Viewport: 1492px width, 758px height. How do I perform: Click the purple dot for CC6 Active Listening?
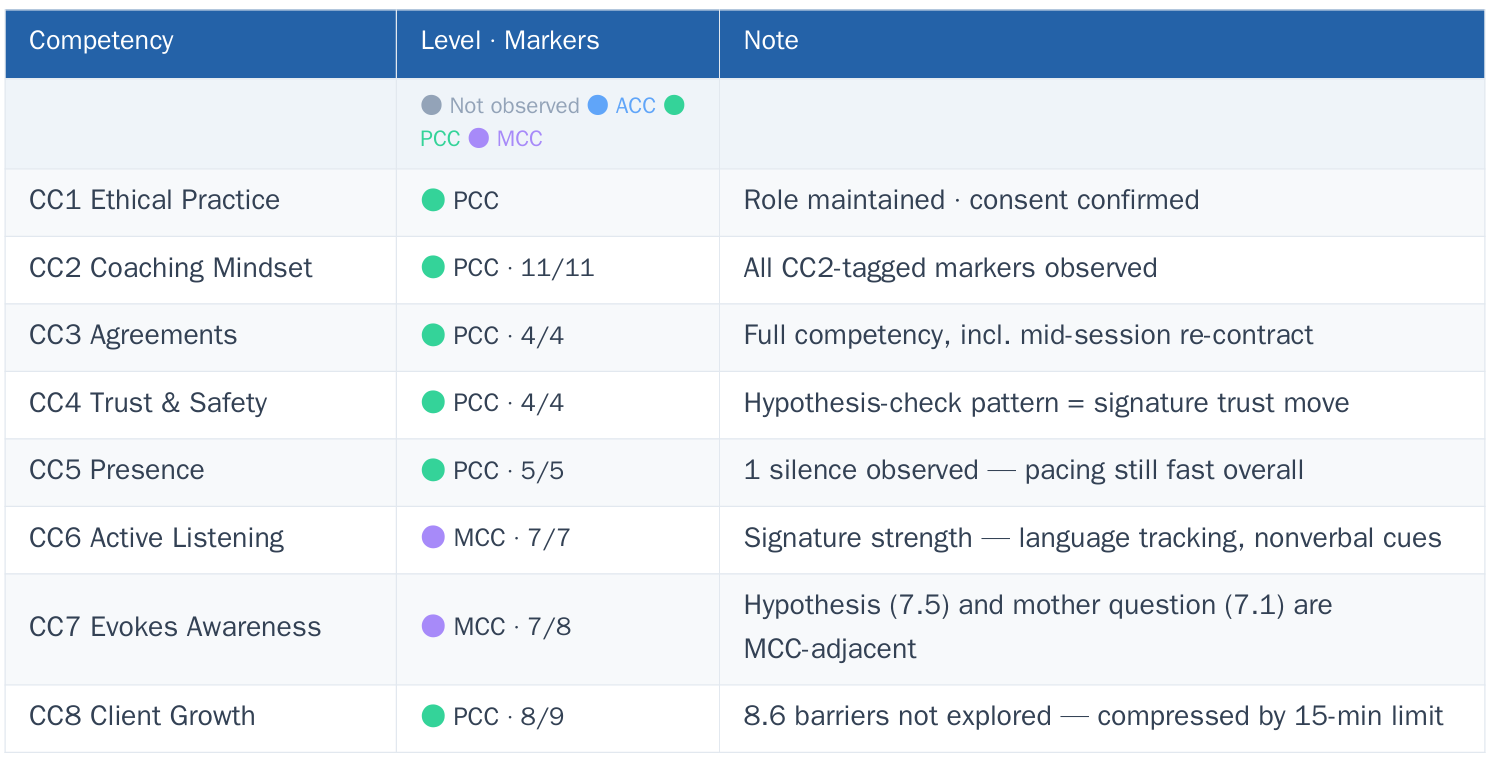[433, 537]
